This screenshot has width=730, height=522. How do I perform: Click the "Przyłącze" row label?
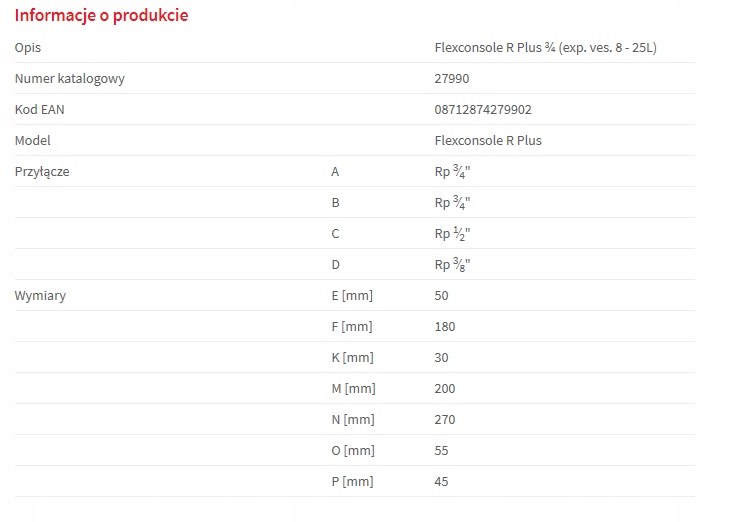(x=42, y=172)
